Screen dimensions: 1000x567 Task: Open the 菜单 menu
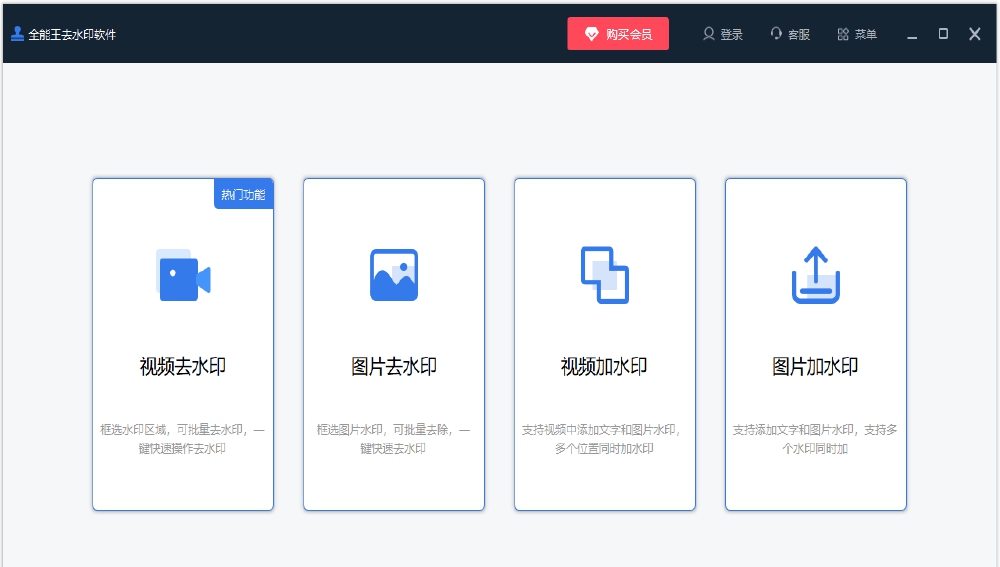coord(866,35)
